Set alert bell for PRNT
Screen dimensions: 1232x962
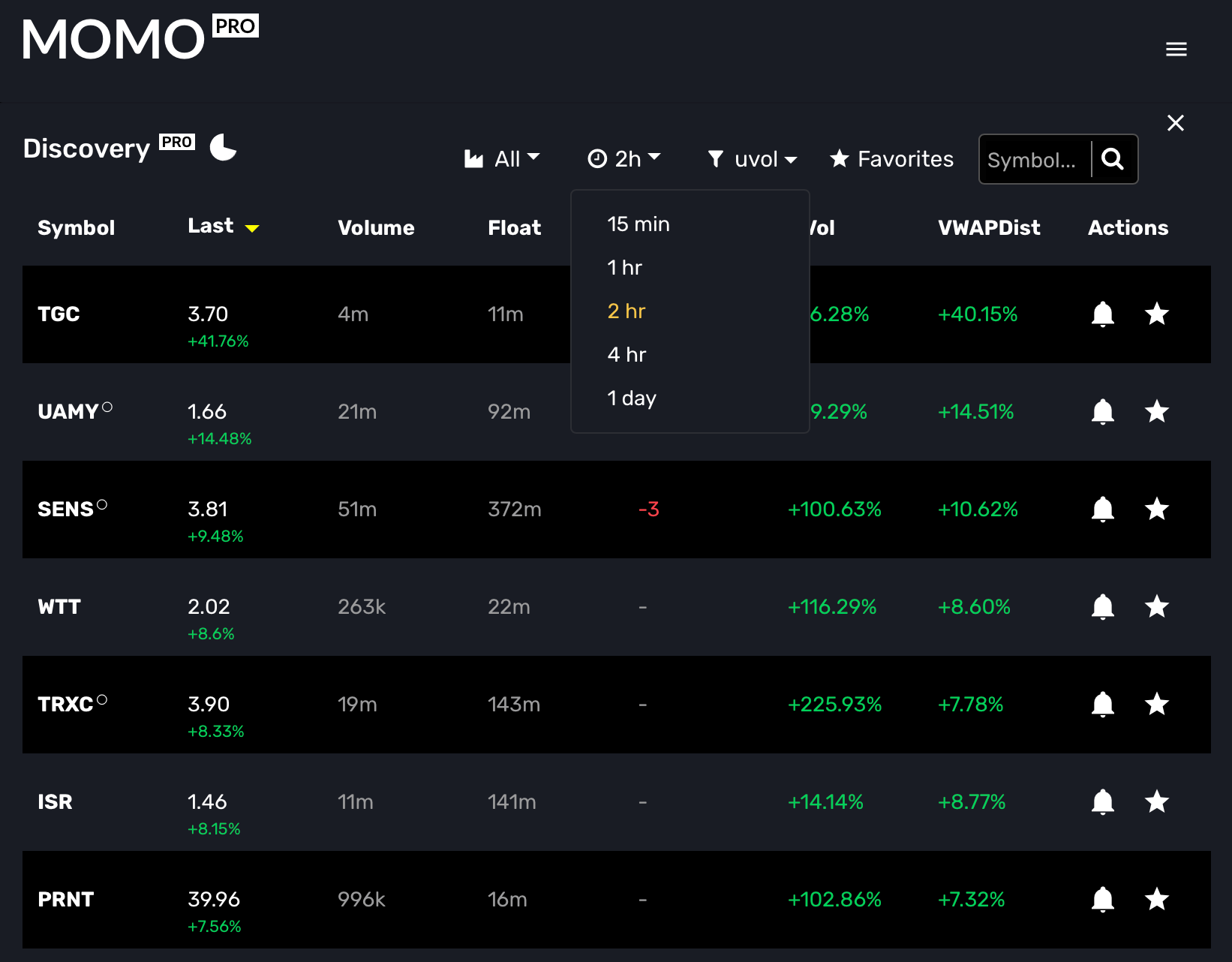(x=1103, y=899)
